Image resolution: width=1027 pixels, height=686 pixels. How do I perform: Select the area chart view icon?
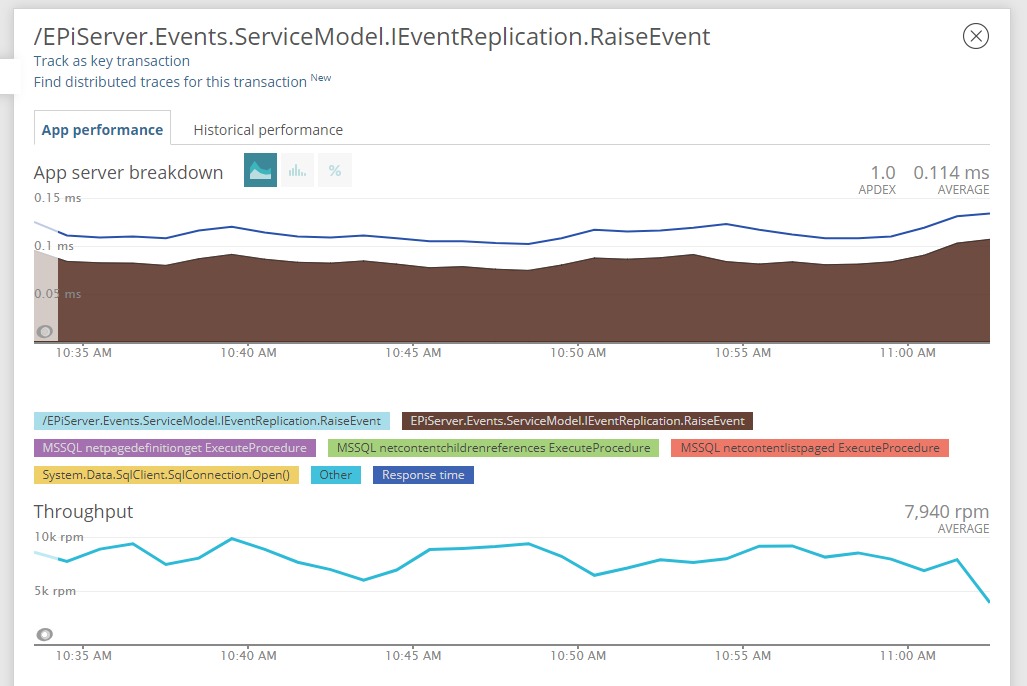[x=260, y=171]
